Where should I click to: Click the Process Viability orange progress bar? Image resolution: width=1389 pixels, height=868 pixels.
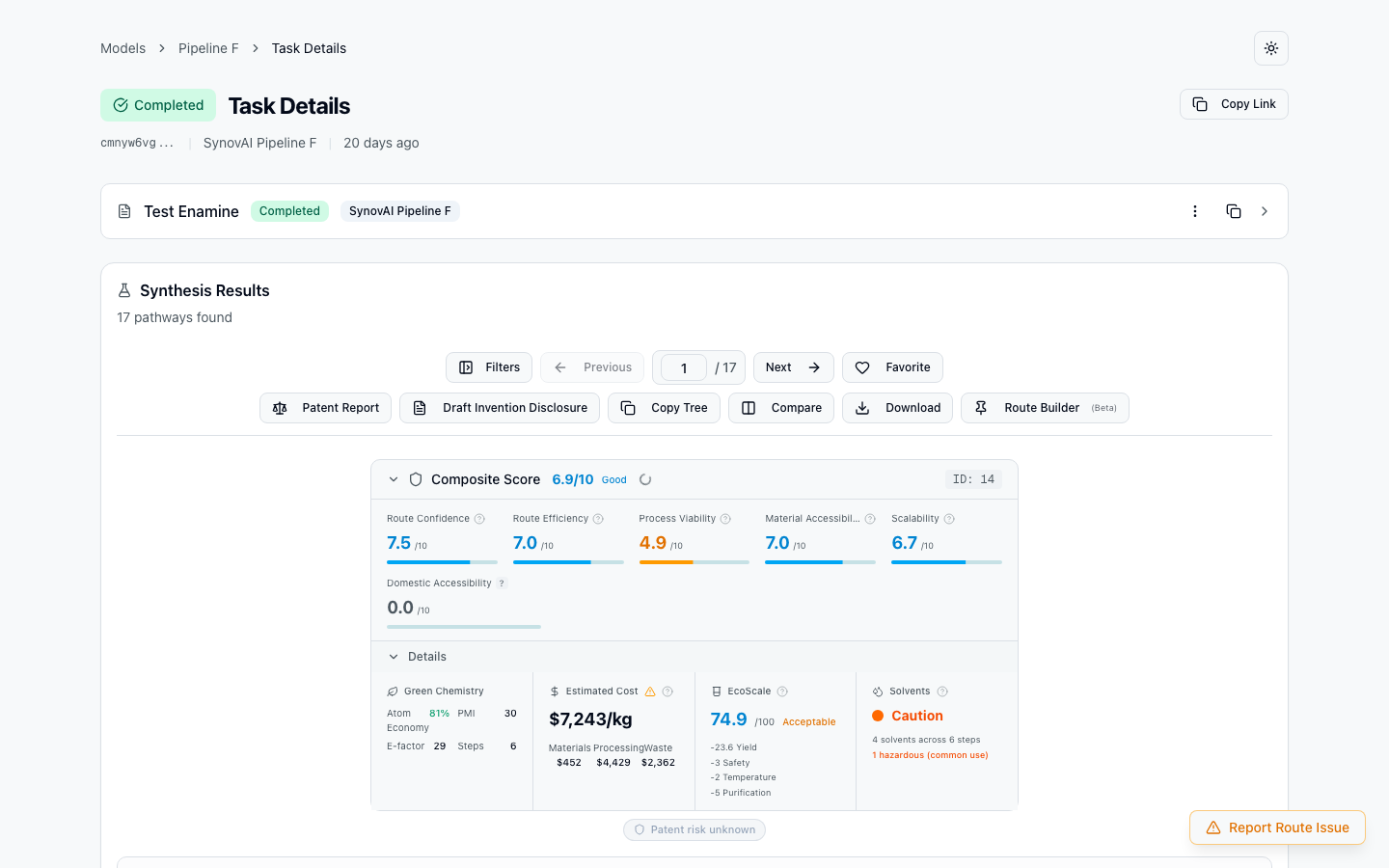coord(694,562)
